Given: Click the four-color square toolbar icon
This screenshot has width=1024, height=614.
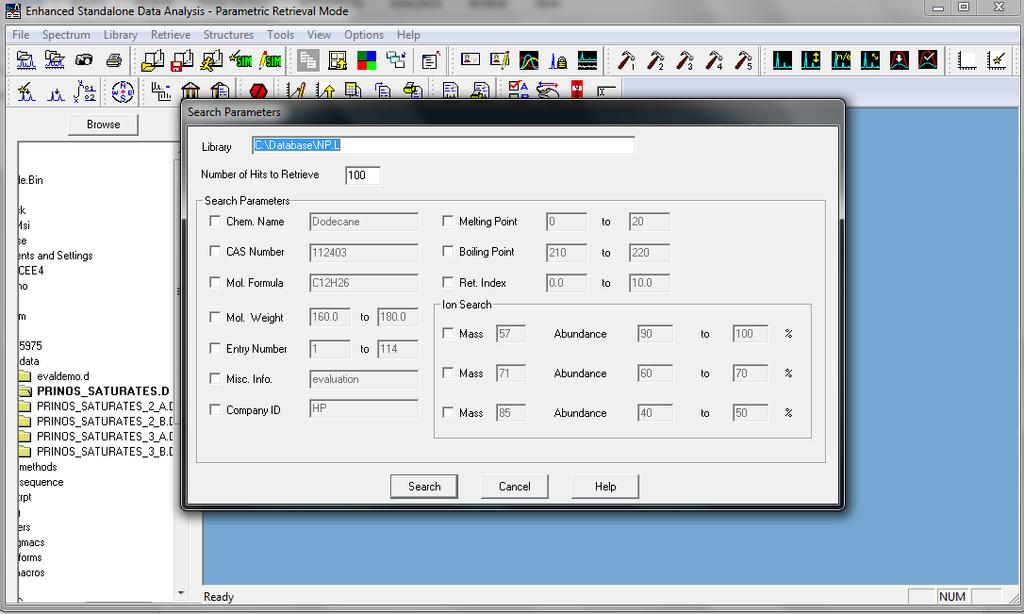Looking at the screenshot, I should (x=366, y=61).
